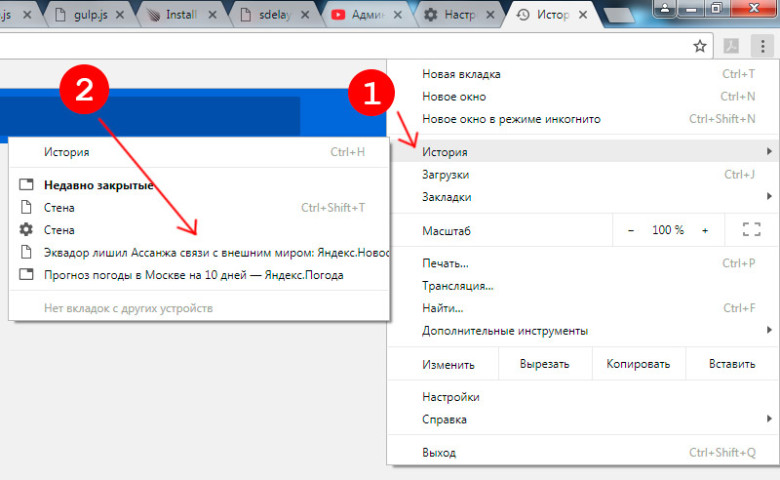
Task: Expand the Закладки submenu arrow
Action: coord(769,196)
